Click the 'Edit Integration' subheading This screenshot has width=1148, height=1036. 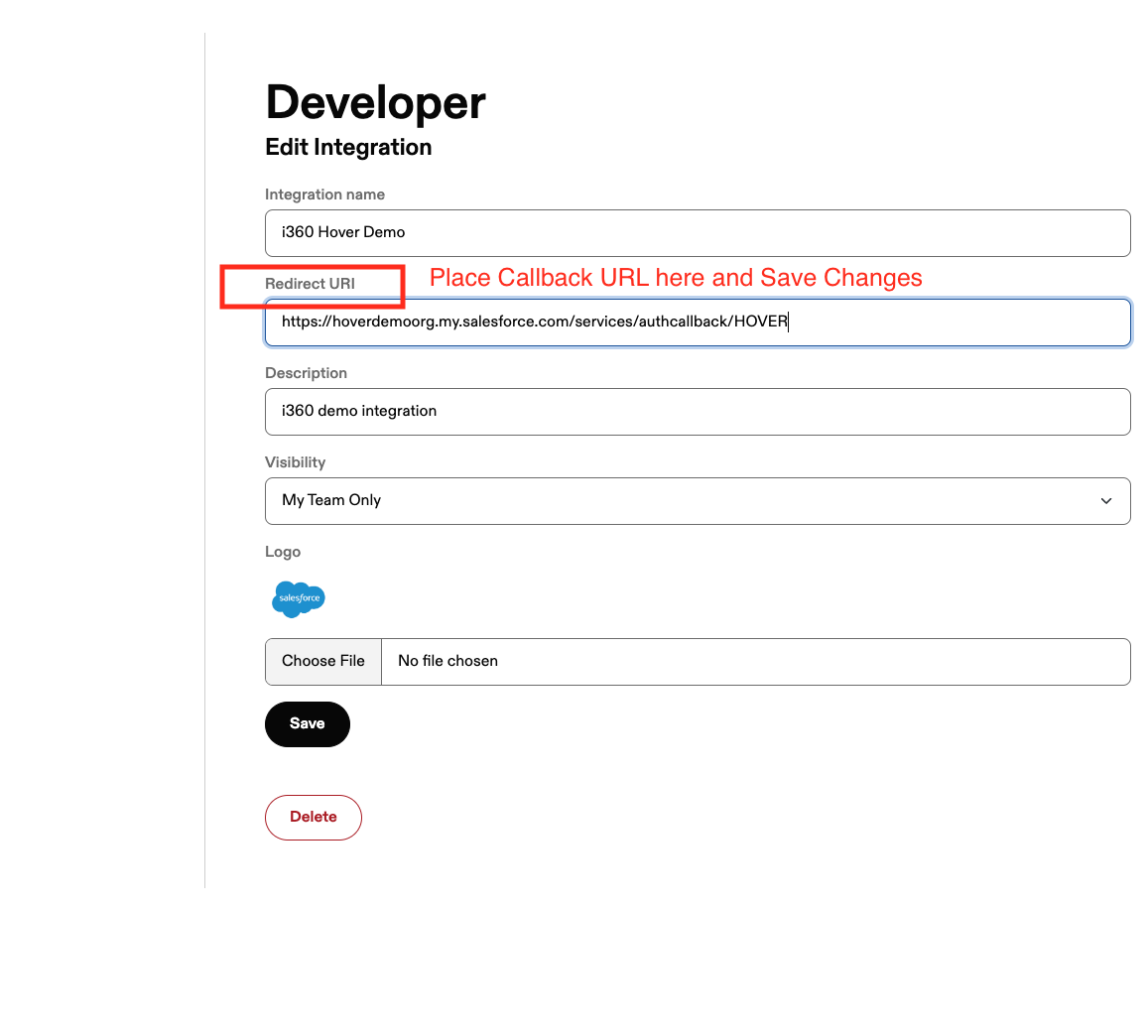[x=348, y=147]
